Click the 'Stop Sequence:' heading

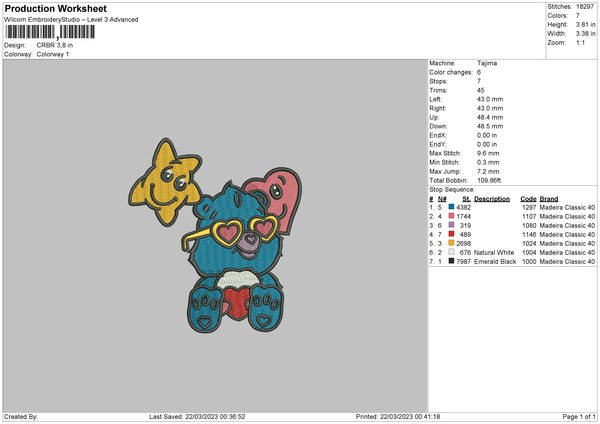pos(452,189)
